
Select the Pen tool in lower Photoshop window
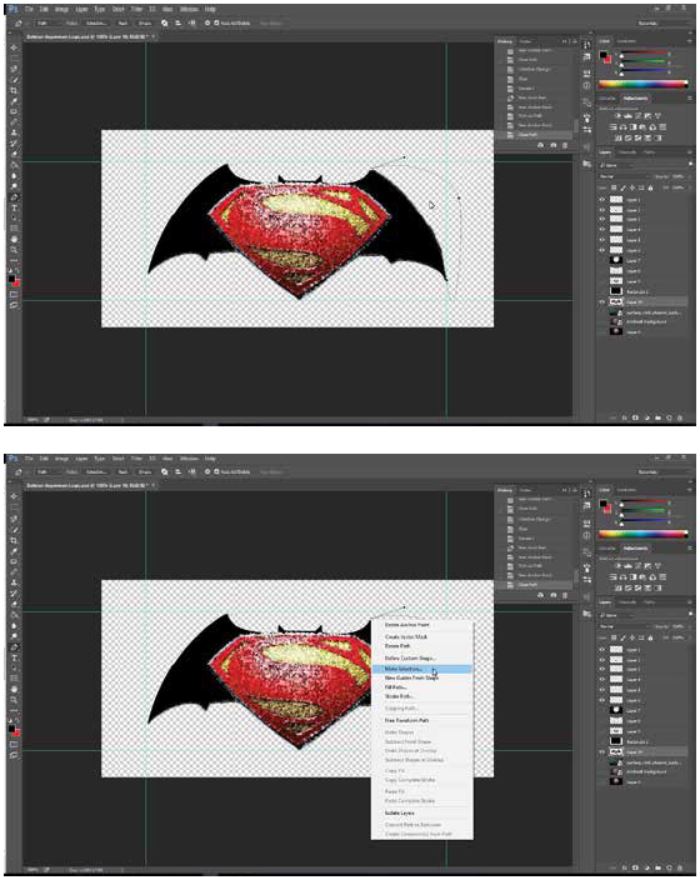tap(14, 647)
